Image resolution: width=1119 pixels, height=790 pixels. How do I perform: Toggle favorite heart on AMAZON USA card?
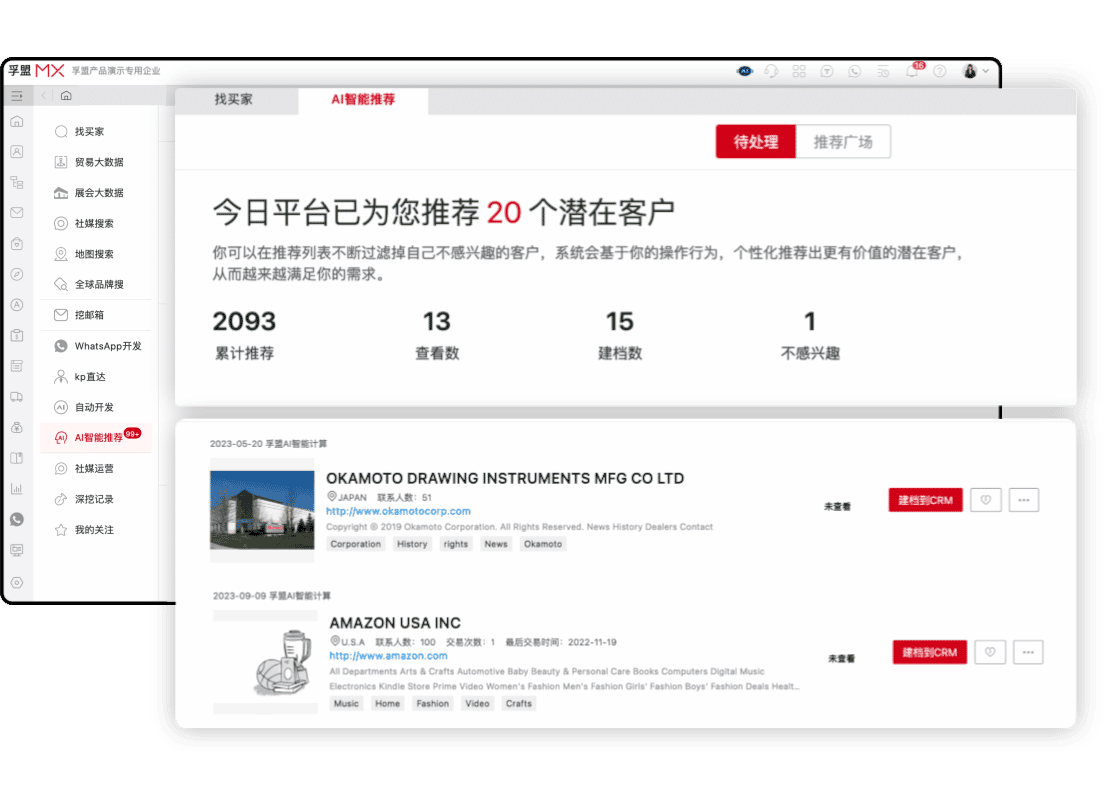[989, 652]
